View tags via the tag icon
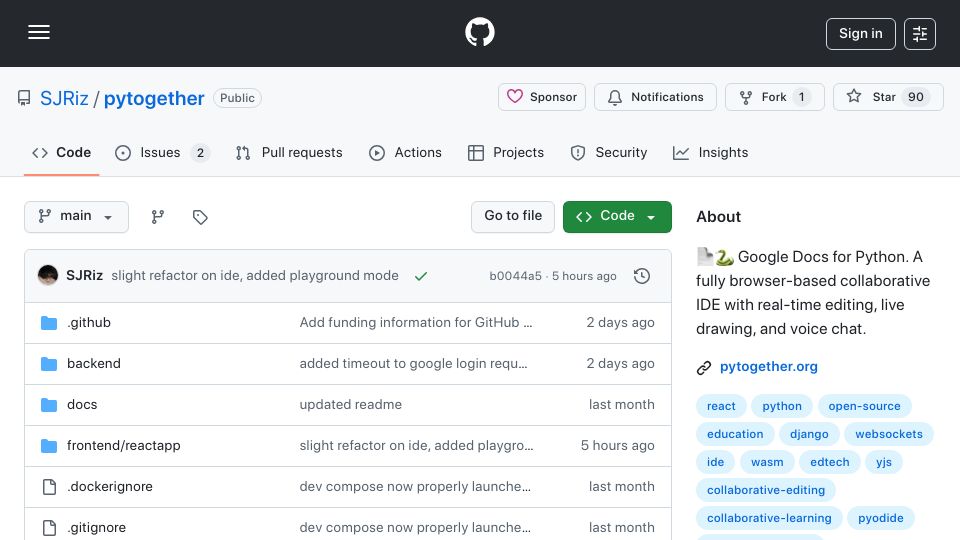960x540 pixels. click(x=200, y=217)
